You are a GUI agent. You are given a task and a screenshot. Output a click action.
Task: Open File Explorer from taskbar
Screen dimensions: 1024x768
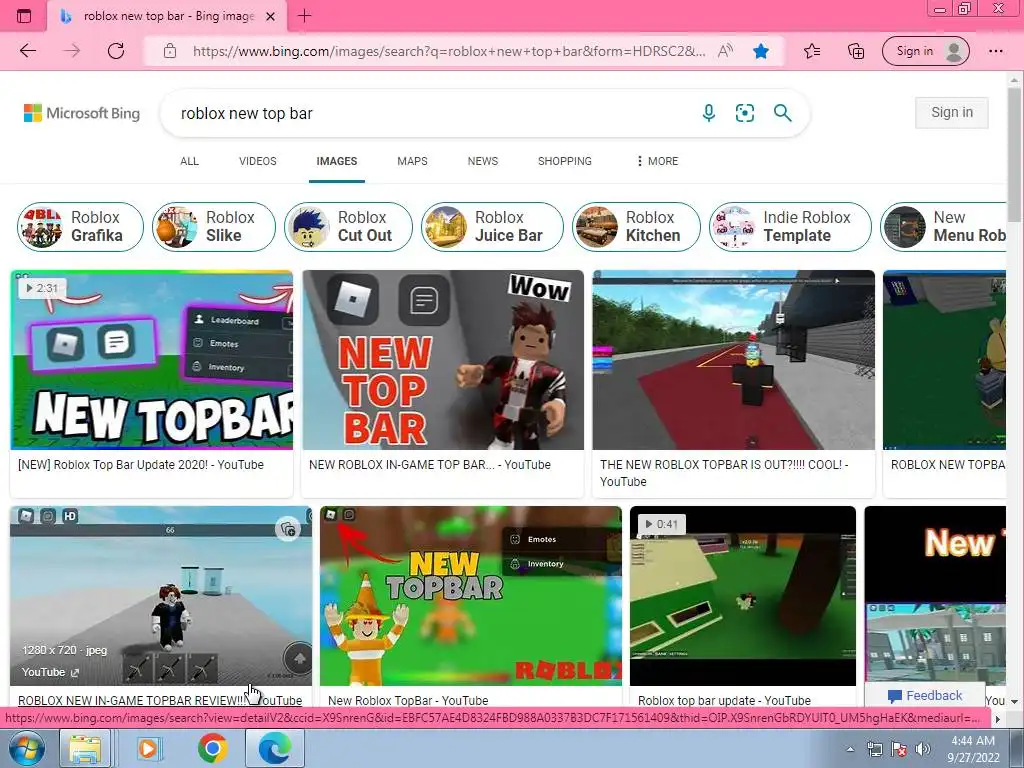tap(86, 748)
